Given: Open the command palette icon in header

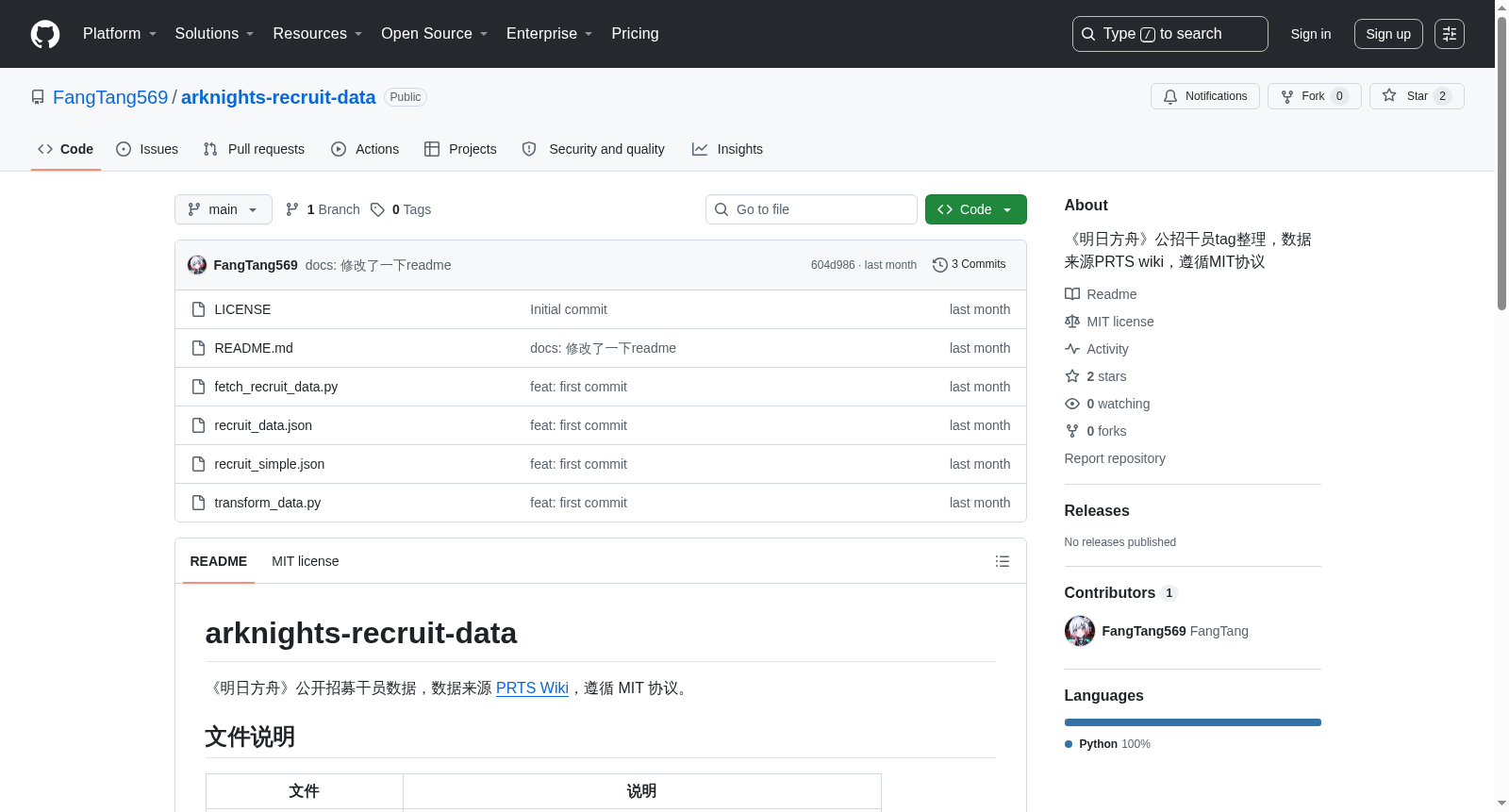Looking at the screenshot, I should (1450, 34).
